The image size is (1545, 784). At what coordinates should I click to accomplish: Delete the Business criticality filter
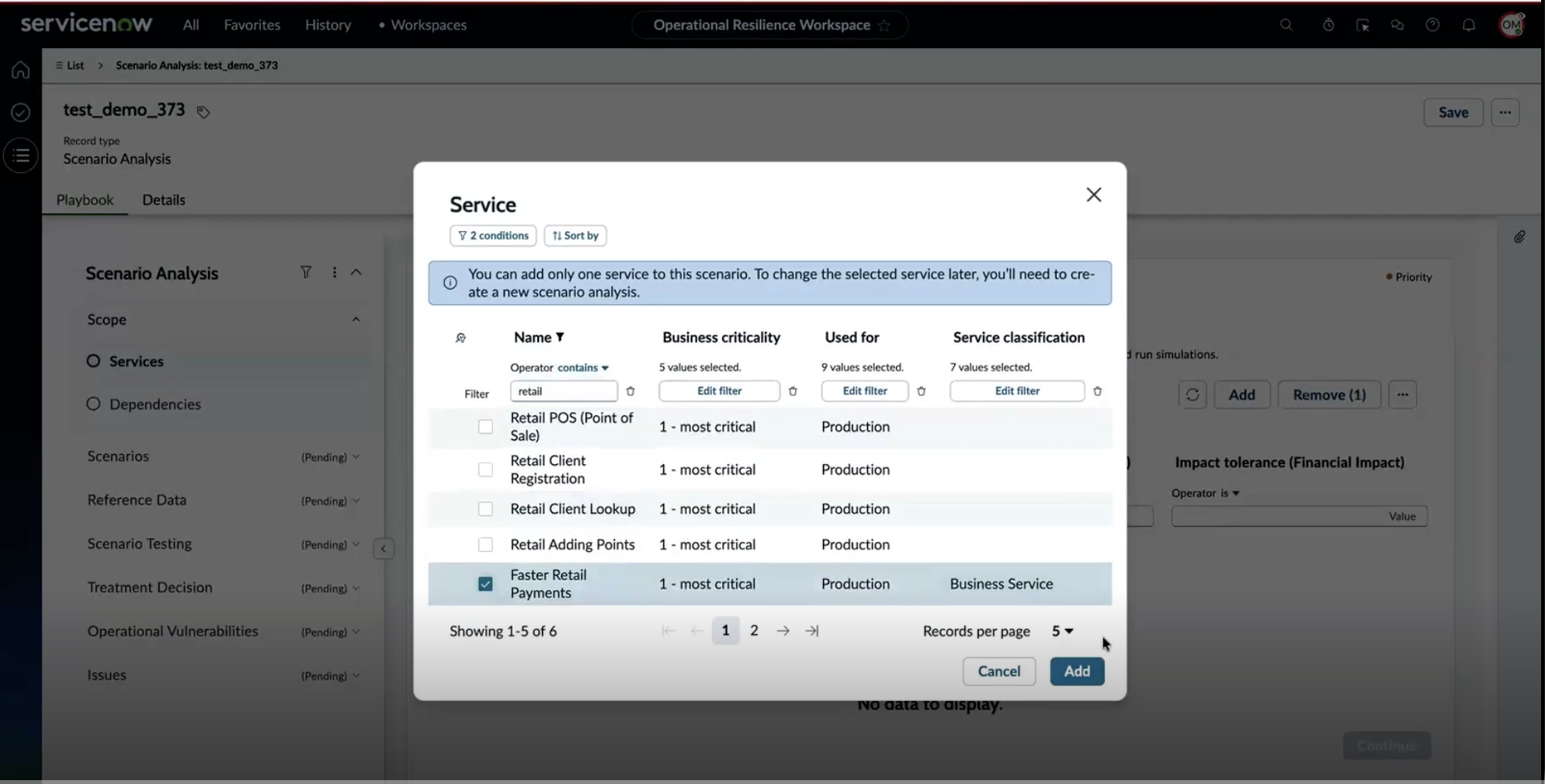[793, 391]
